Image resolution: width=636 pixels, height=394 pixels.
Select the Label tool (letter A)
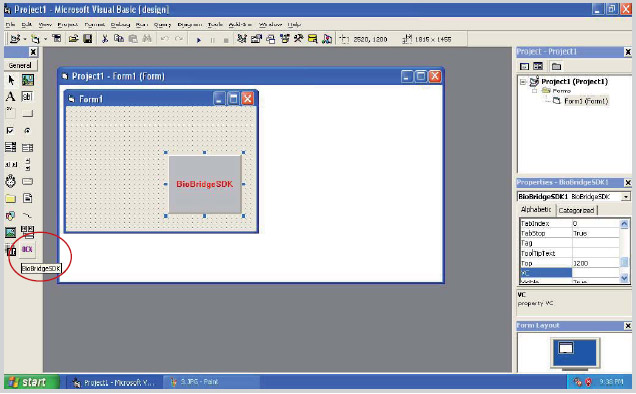[11, 97]
